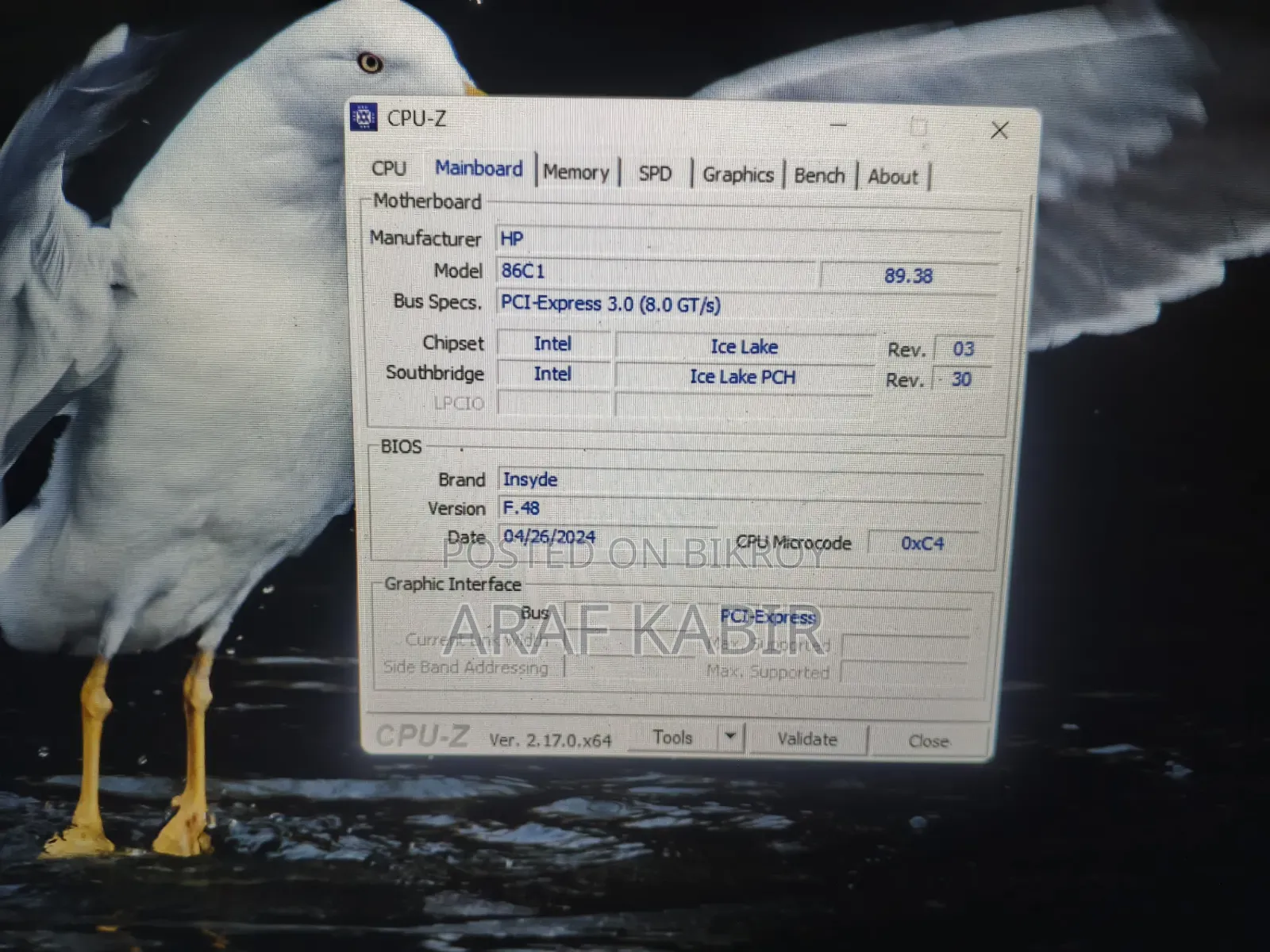Click the empty LPCIO field
This screenshot has height=952, width=1270.
555,403
